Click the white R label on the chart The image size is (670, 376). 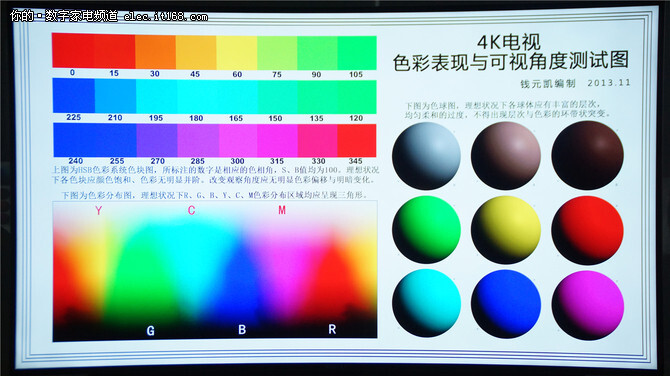tap(332, 329)
